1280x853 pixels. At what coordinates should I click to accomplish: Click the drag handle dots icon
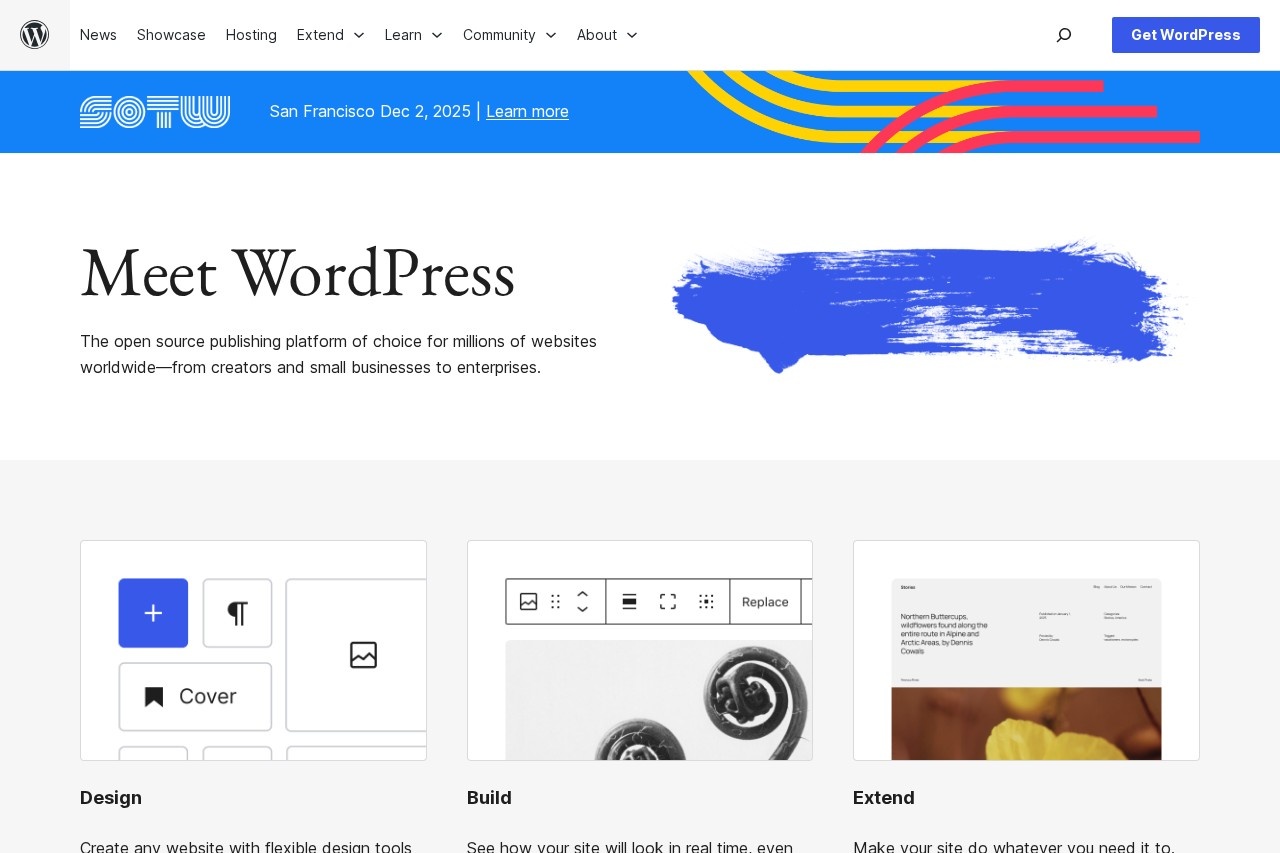556,601
